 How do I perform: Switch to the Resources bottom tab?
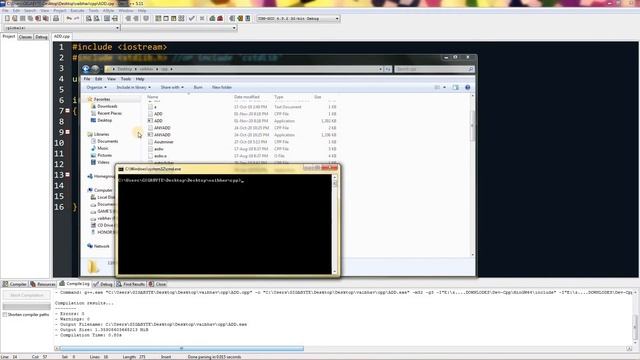pyautogui.click(x=43, y=284)
